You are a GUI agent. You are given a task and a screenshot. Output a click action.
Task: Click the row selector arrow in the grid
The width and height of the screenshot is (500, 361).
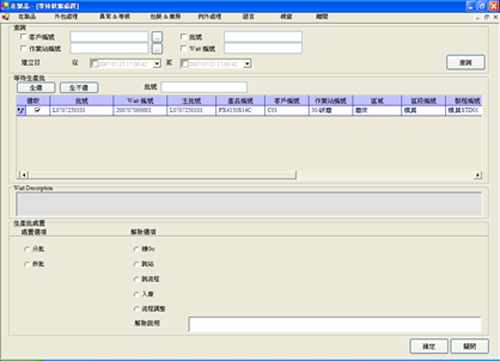pos(21,110)
